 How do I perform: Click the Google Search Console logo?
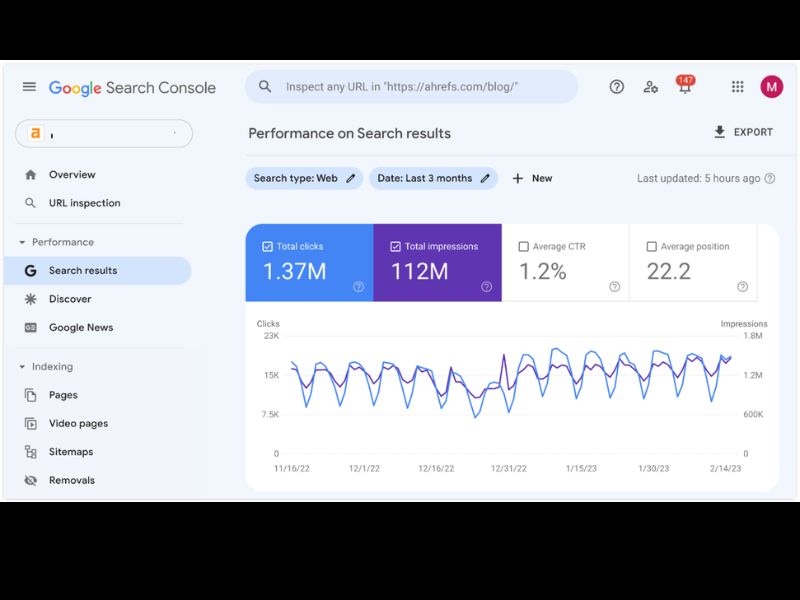(x=132, y=88)
